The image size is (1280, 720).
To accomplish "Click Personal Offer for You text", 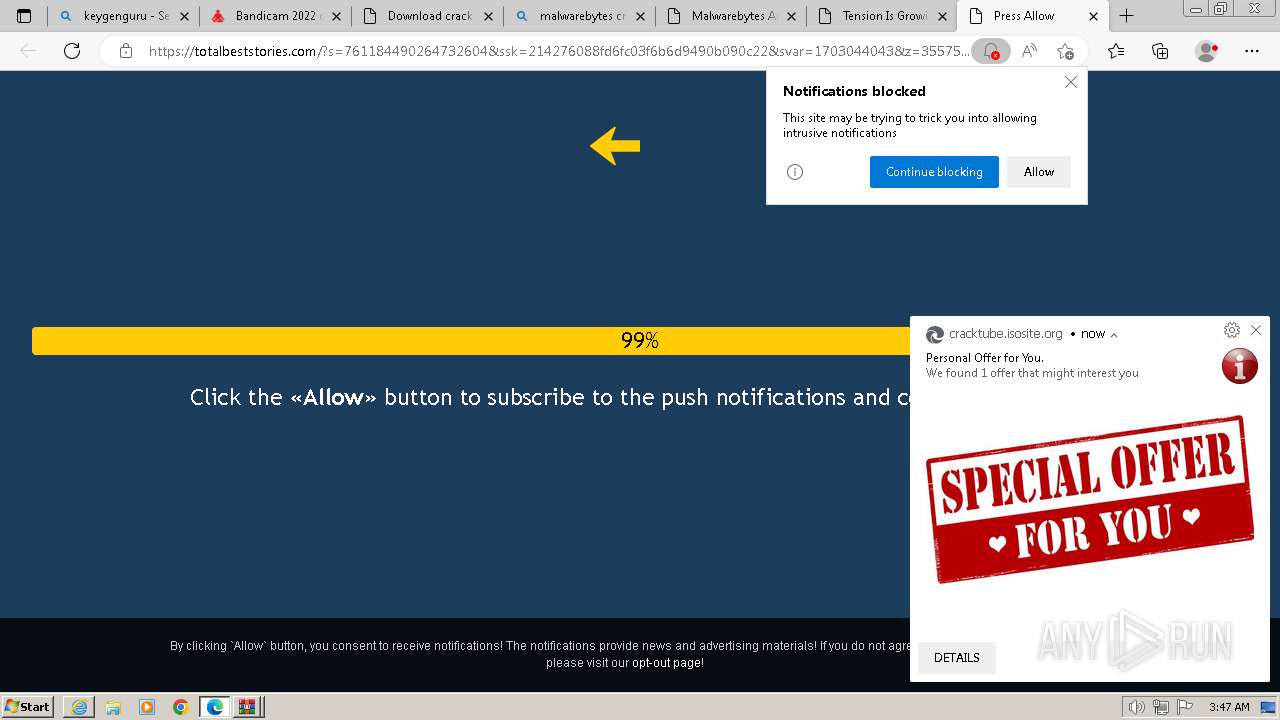I will 984,357.
